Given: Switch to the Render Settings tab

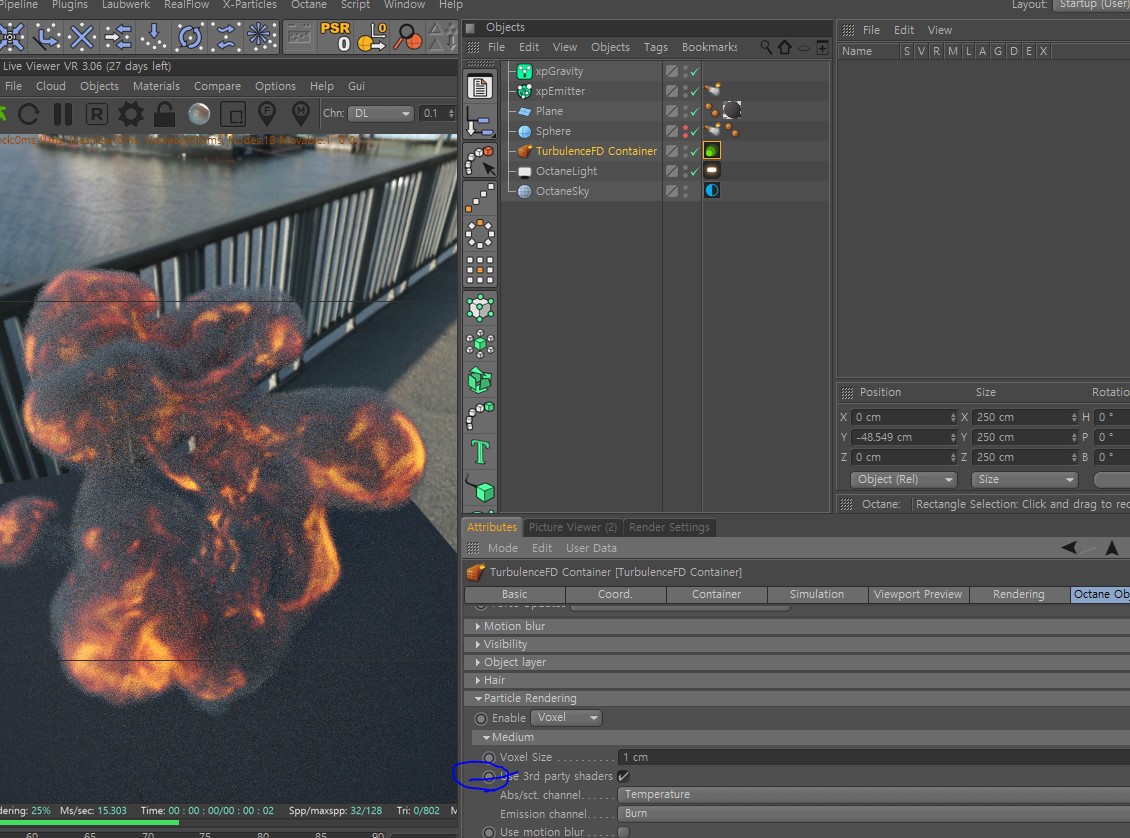Looking at the screenshot, I should click(669, 527).
